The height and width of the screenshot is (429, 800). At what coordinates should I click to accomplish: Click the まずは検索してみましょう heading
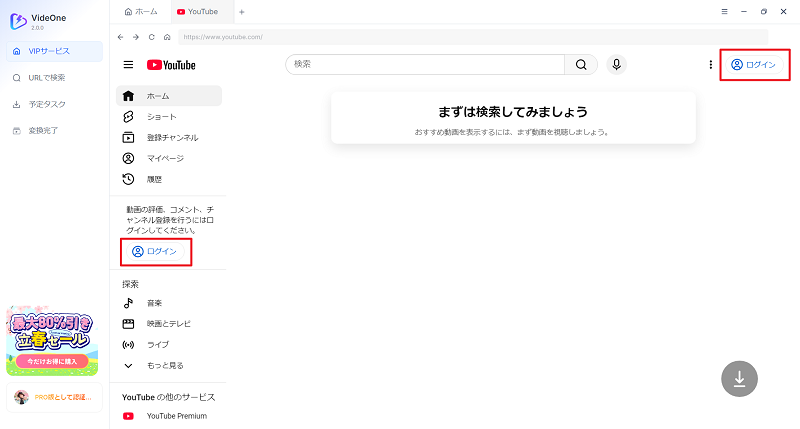click(x=513, y=112)
